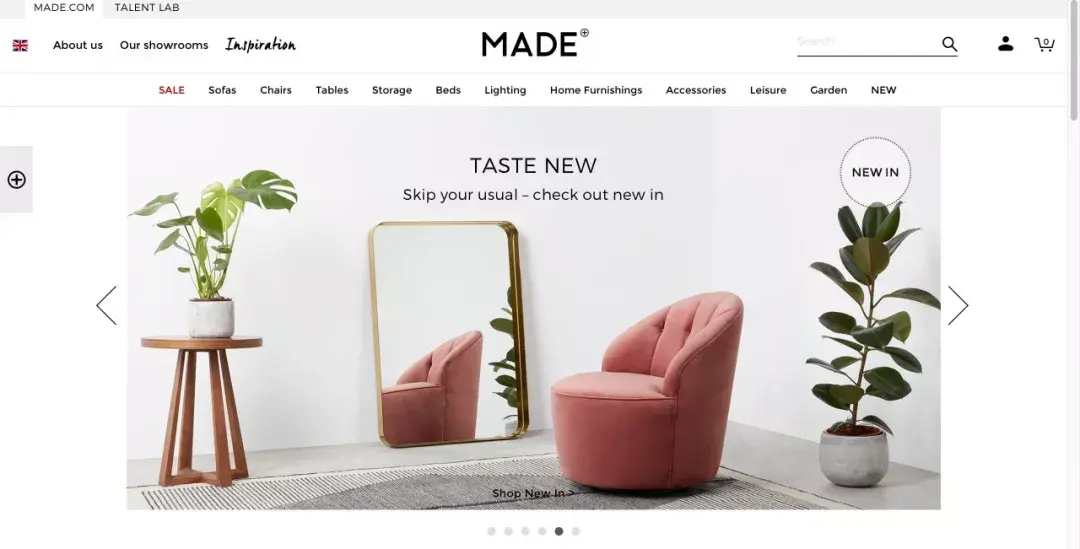This screenshot has width=1080, height=549.
Task: Switch to the TALENT LAB tab
Action: [x=147, y=8]
